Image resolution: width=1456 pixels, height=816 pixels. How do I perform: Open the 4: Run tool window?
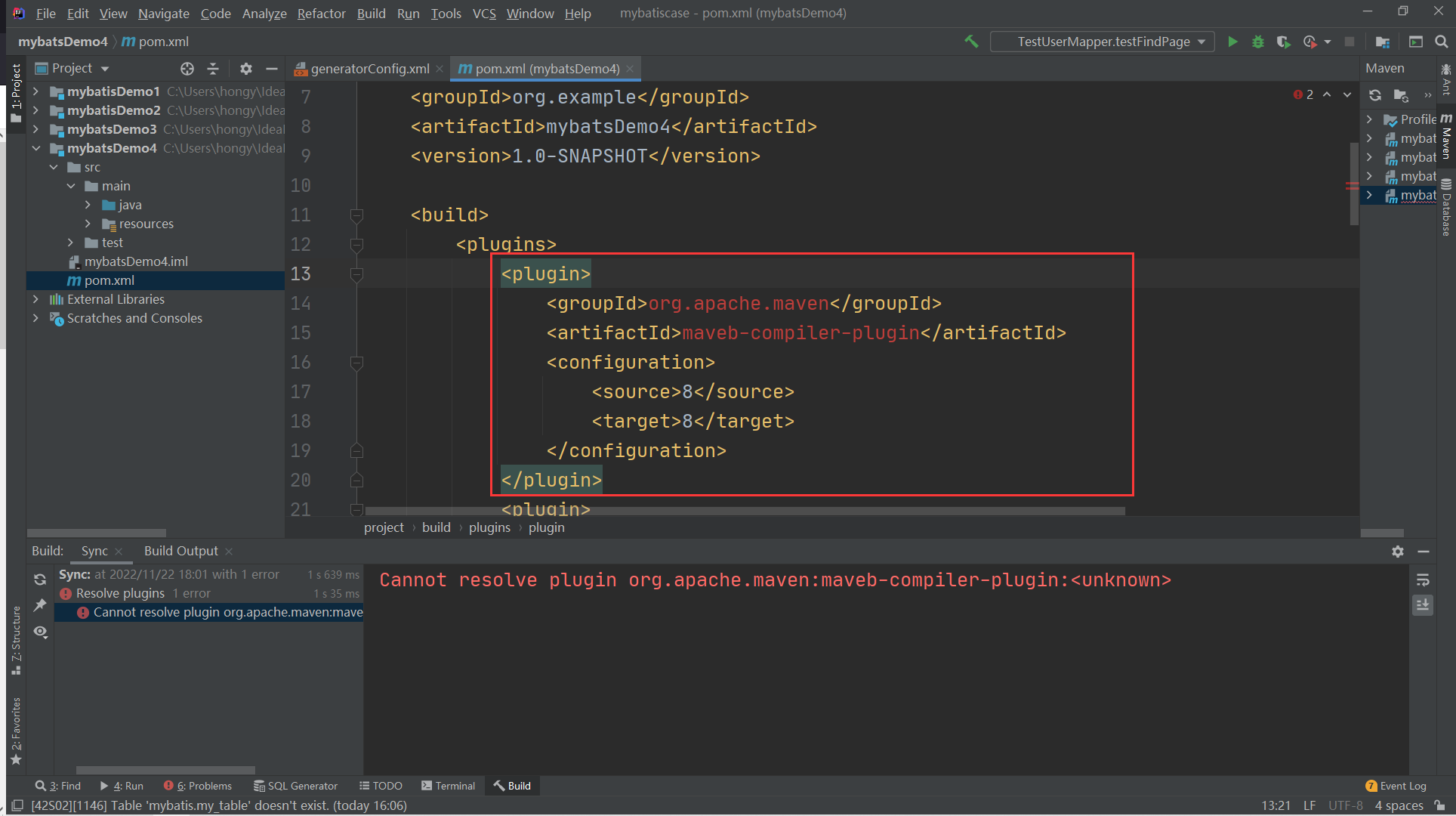click(x=122, y=786)
